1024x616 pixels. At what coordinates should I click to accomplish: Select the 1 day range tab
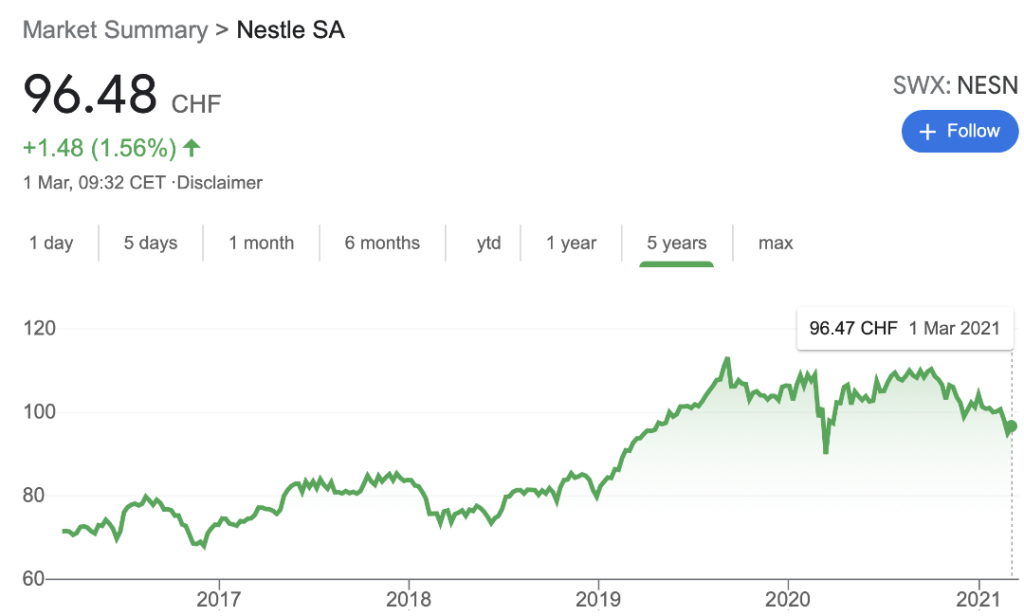pyautogui.click(x=51, y=243)
